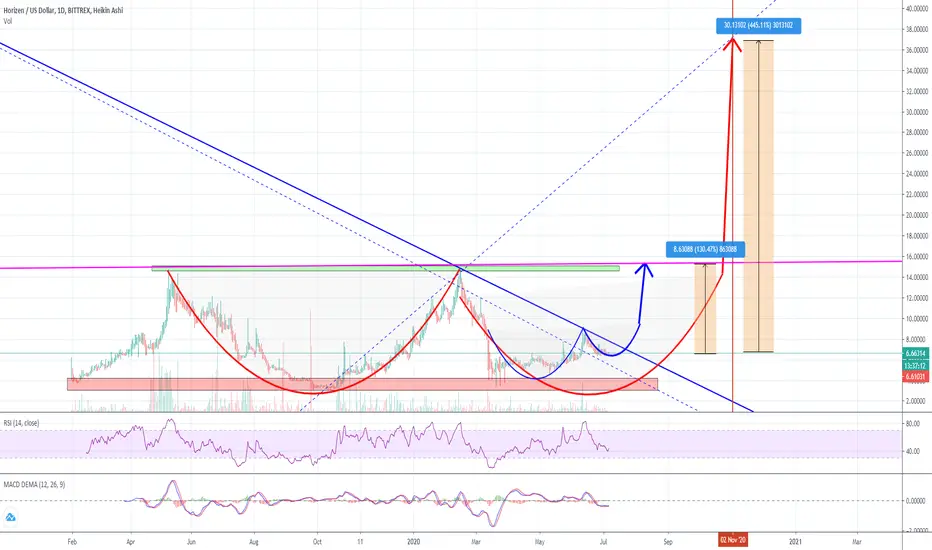The image size is (932, 550).
Task: Click the Jun label on the time axis
Action: tap(191, 542)
